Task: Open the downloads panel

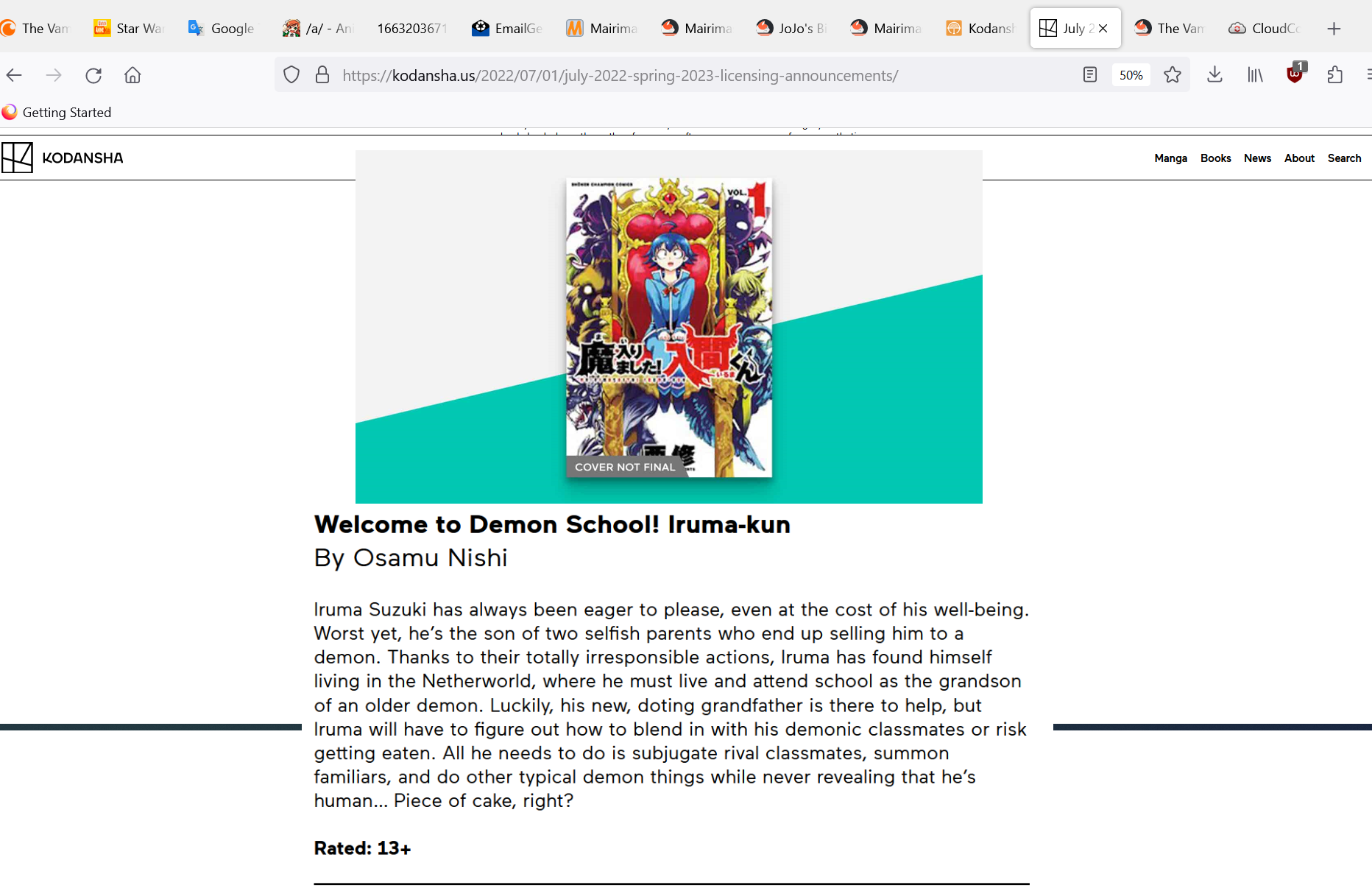Action: [x=1215, y=75]
